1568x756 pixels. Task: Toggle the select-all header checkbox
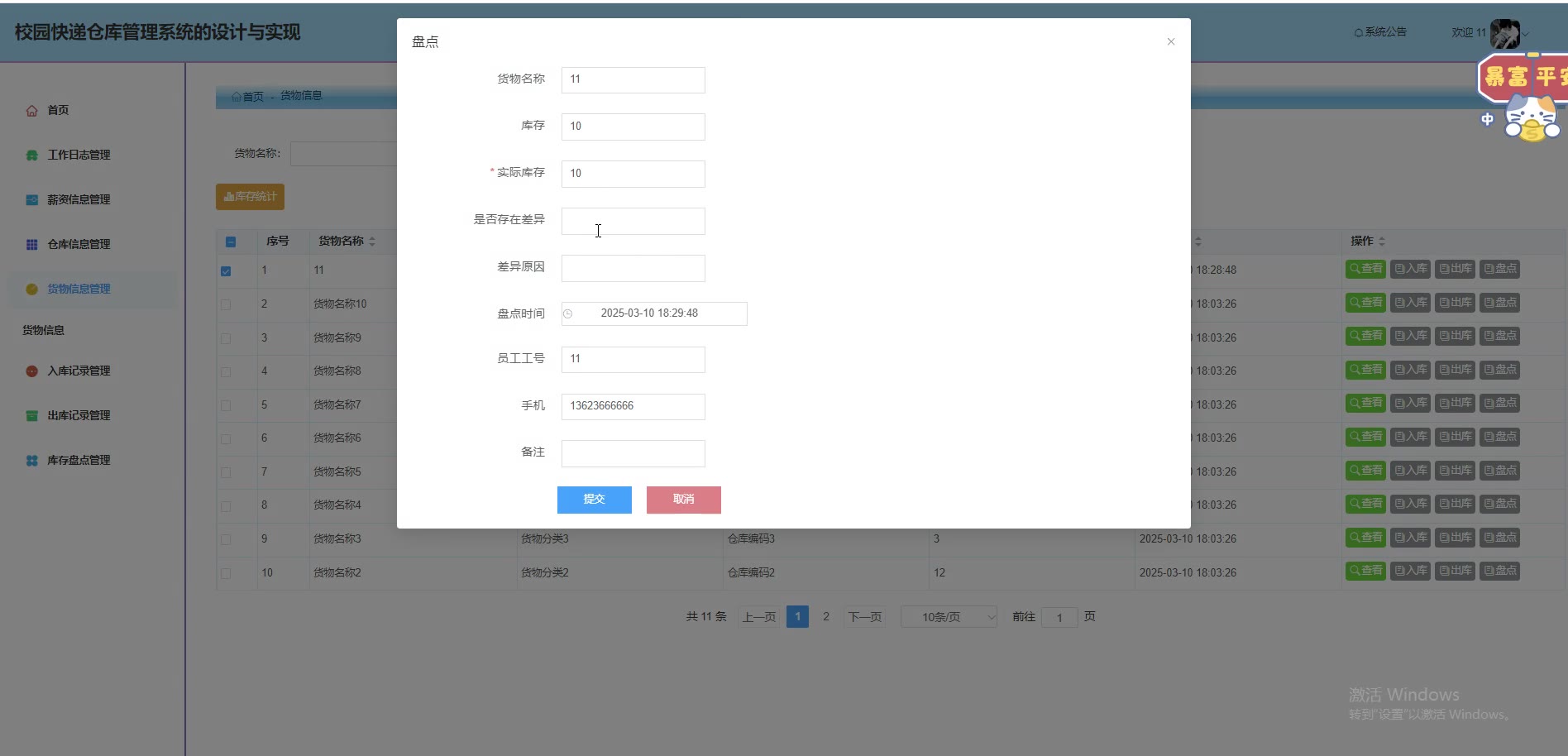click(x=231, y=242)
